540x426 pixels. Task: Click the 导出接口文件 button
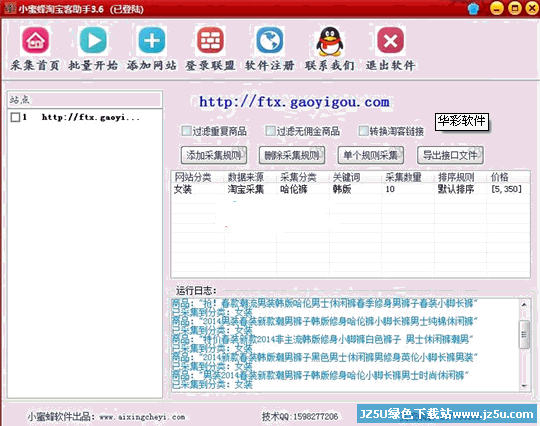tap(450, 155)
